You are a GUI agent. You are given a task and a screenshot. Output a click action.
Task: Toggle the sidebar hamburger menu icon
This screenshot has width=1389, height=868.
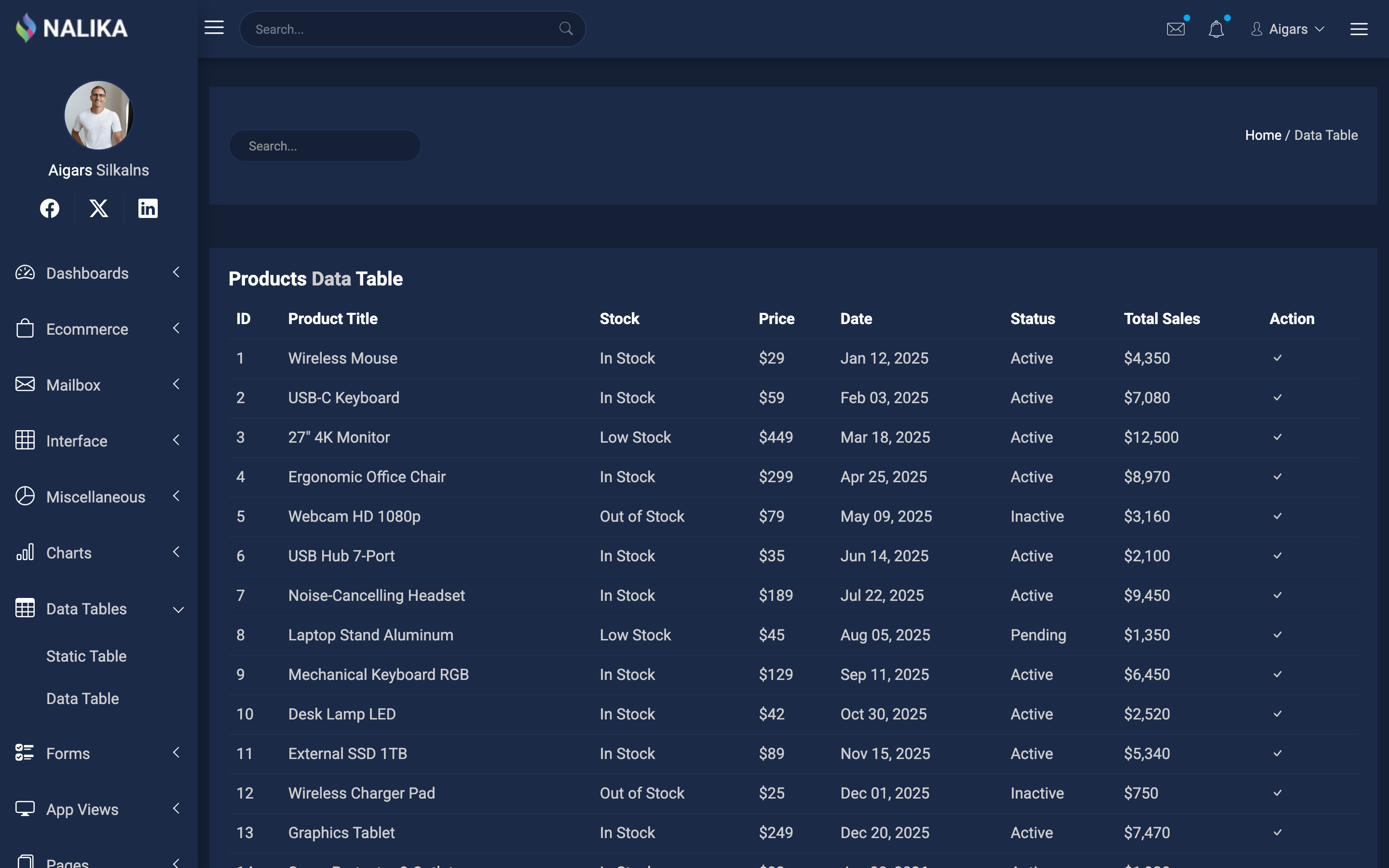click(x=214, y=27)
